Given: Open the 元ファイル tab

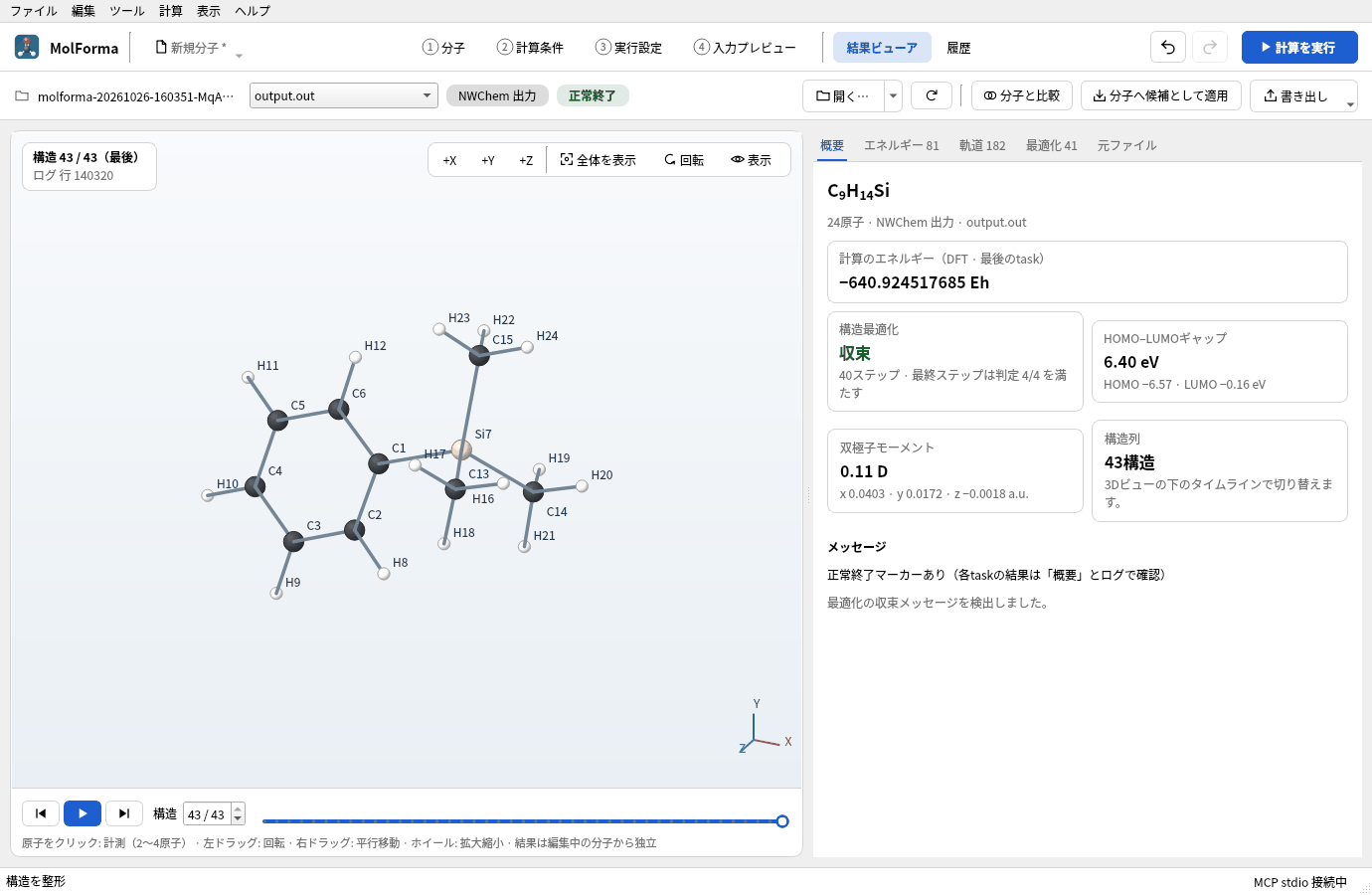Looking at the screenshot, I should pos(1127,145).
